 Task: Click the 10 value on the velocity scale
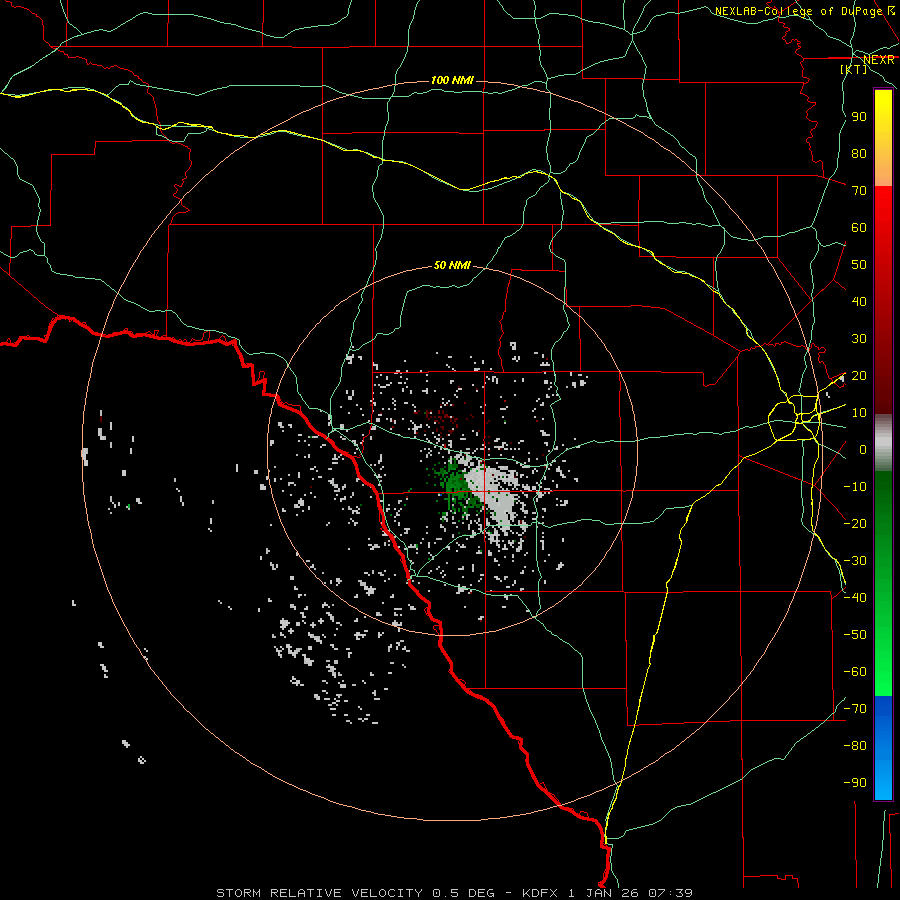coord(859,413)
